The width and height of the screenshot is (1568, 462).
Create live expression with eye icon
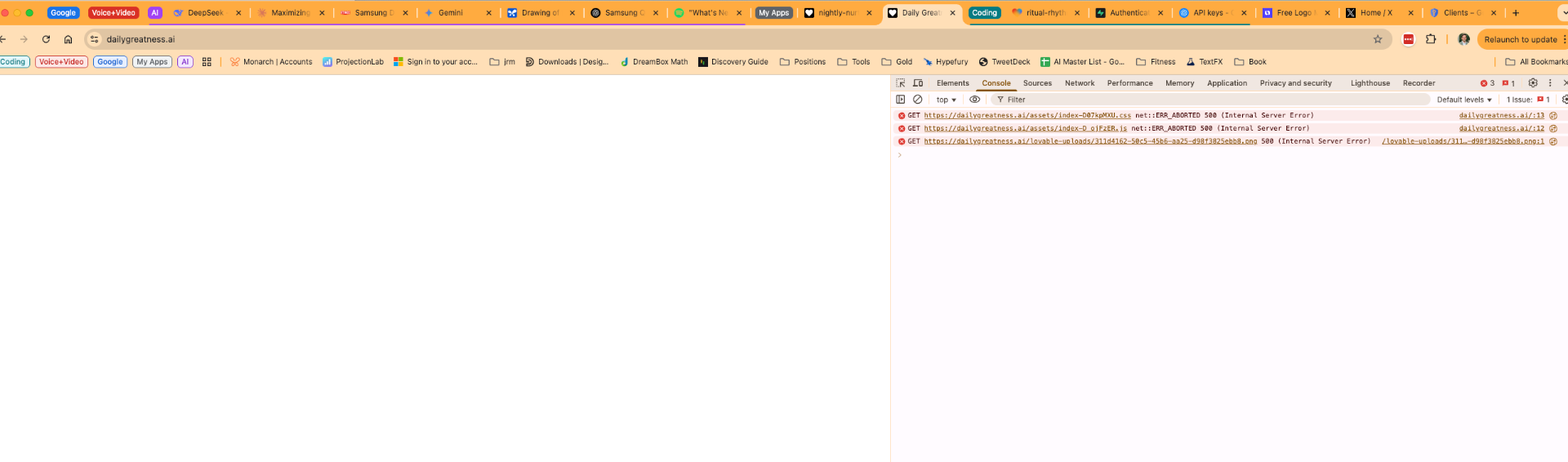click(974, 100)
